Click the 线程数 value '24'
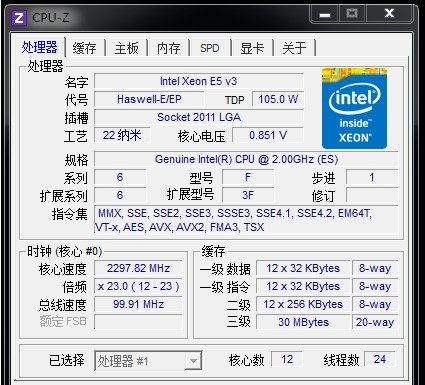Image resolution: width=425 pixels, height=385 pixels. click(x=380, y=359)
